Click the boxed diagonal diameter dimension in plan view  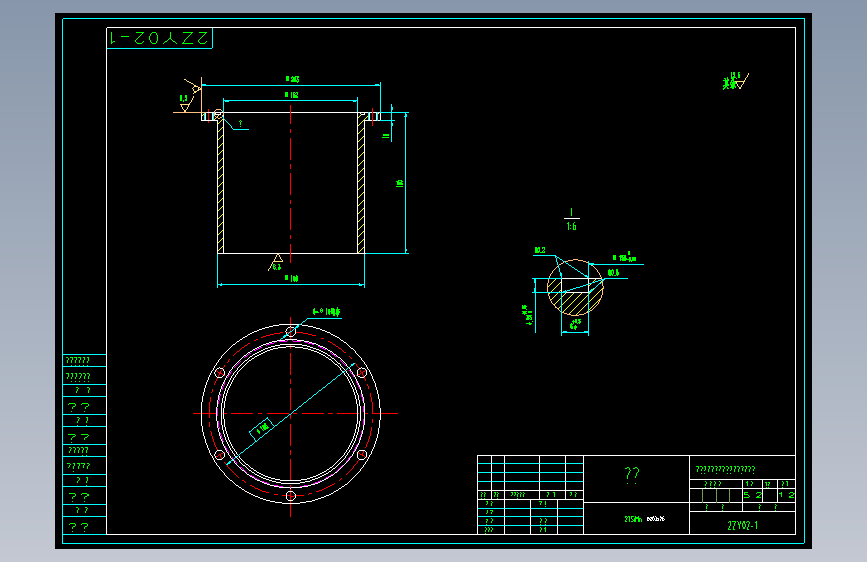point(261,430)
